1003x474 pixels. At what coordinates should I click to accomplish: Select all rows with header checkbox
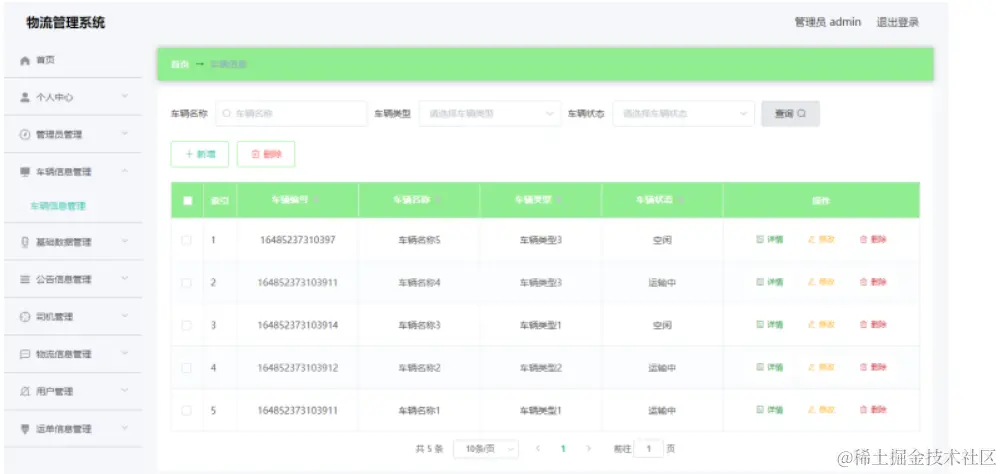[187, 200]
